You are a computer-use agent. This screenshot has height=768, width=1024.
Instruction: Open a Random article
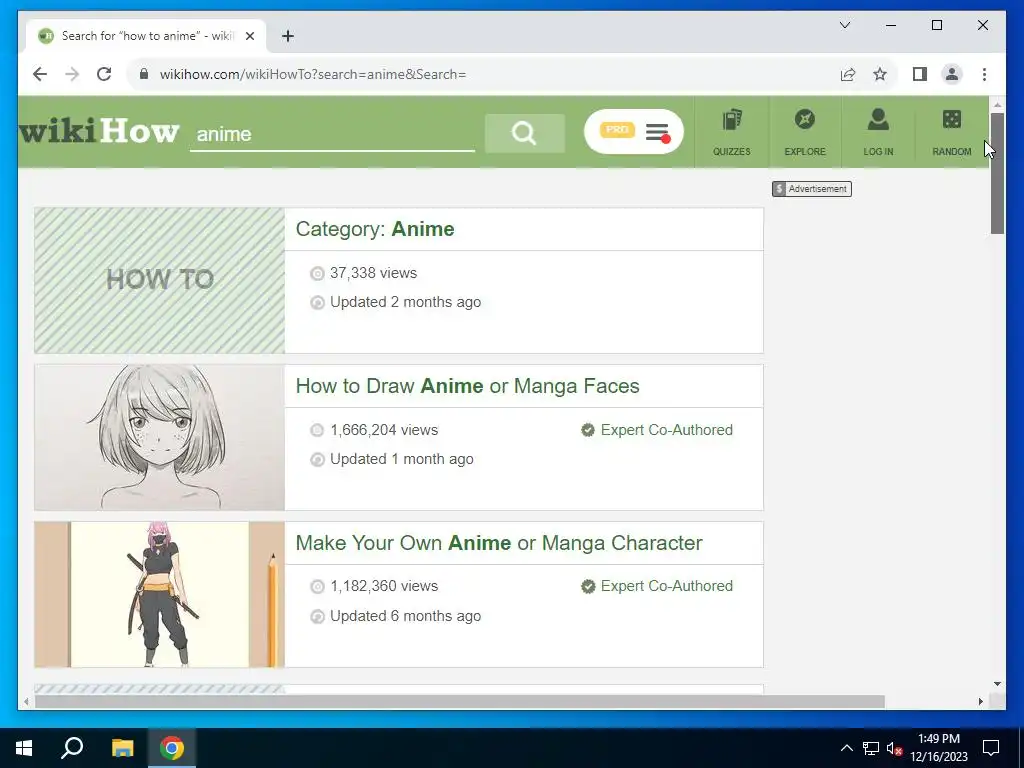coord(952,133)
